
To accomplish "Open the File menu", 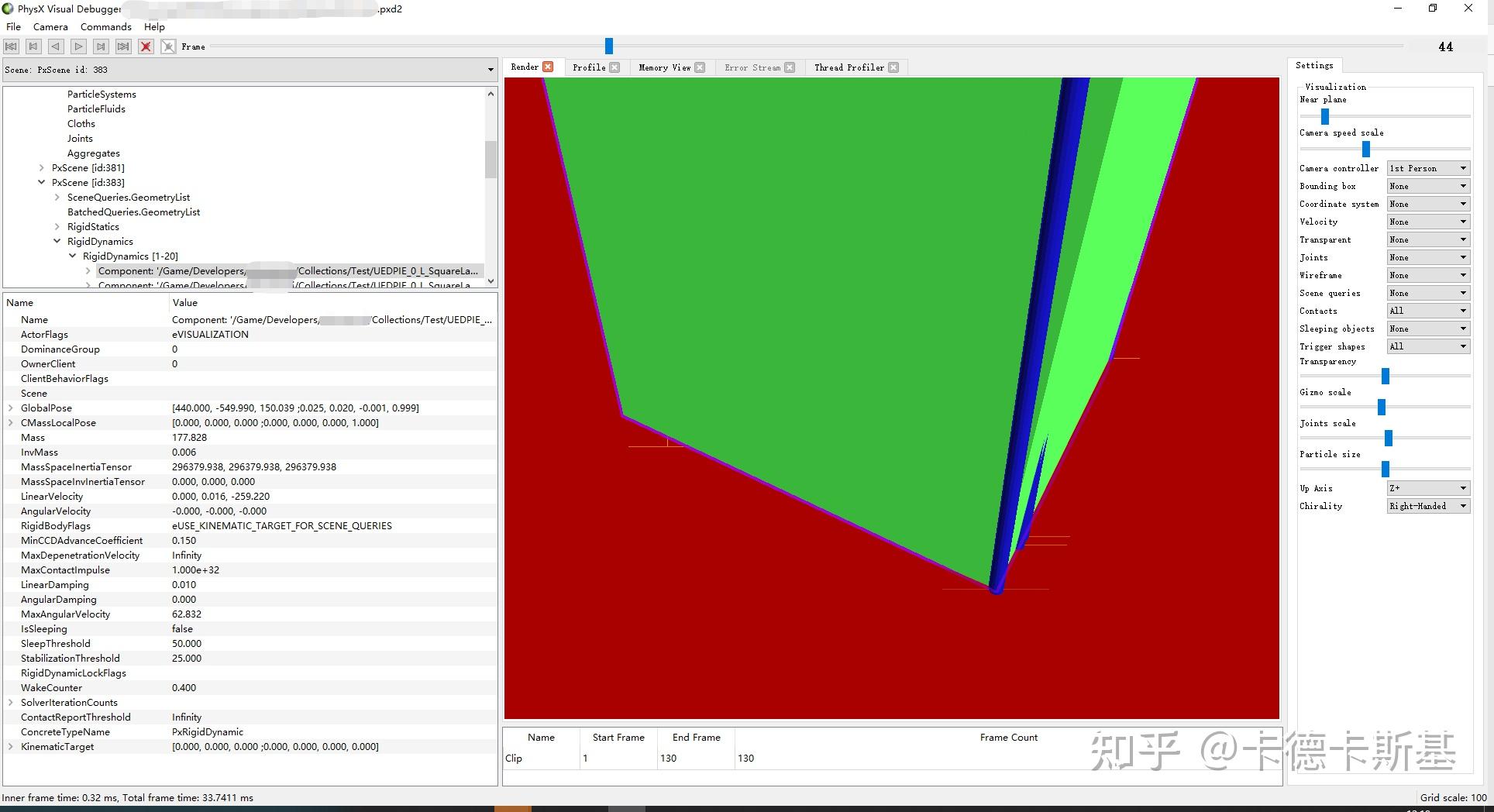I will point(13,26).
